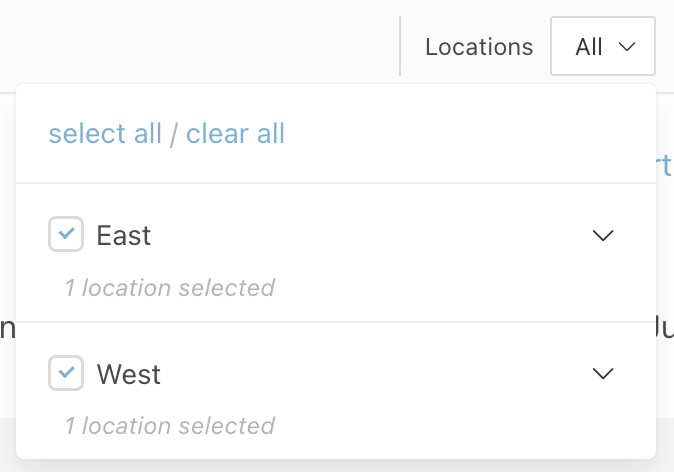Click the chevron arrow beside All
This screenshot has height=472, width=674.
coord(627,46)
